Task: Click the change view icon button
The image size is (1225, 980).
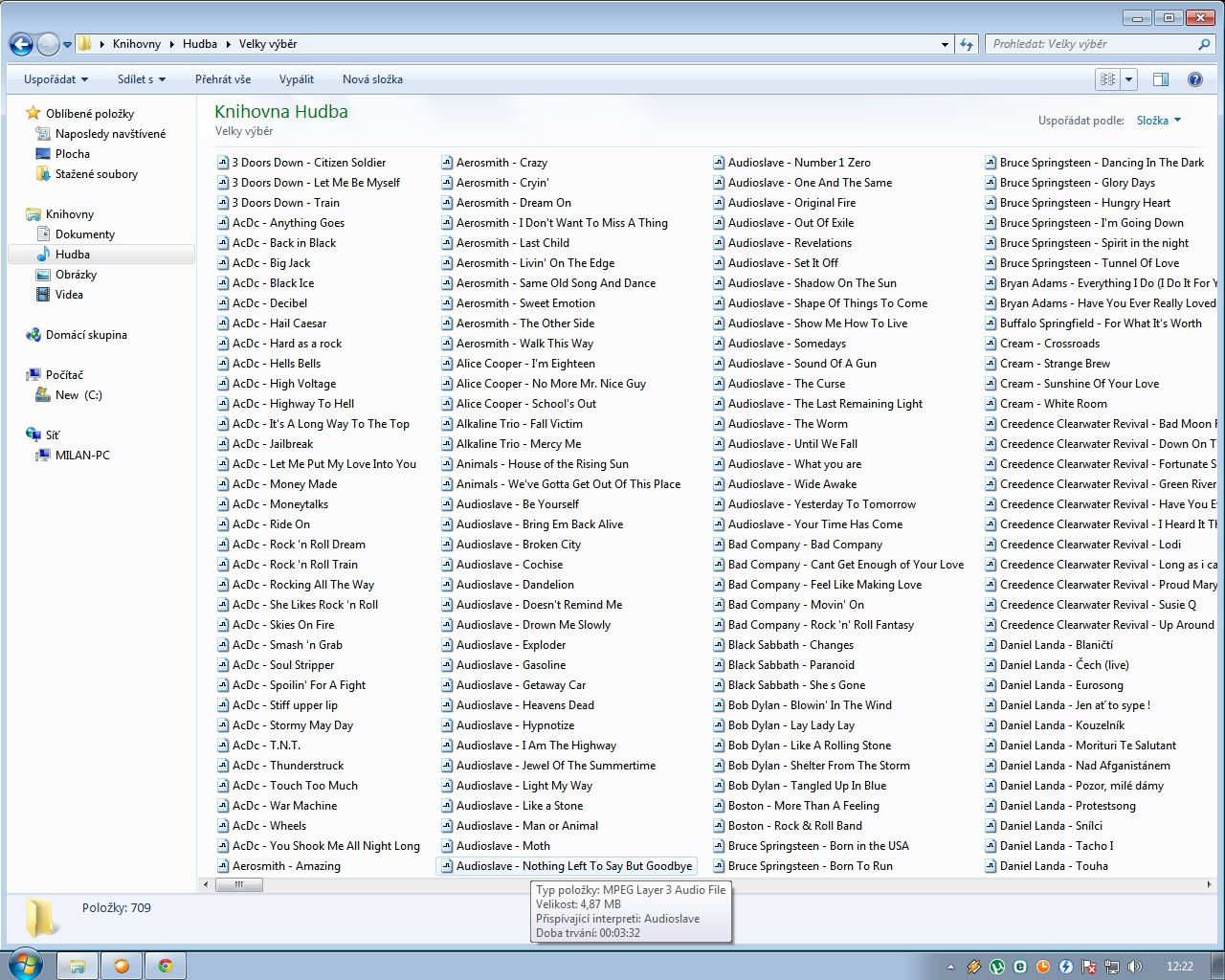Action: [1108, 79]
